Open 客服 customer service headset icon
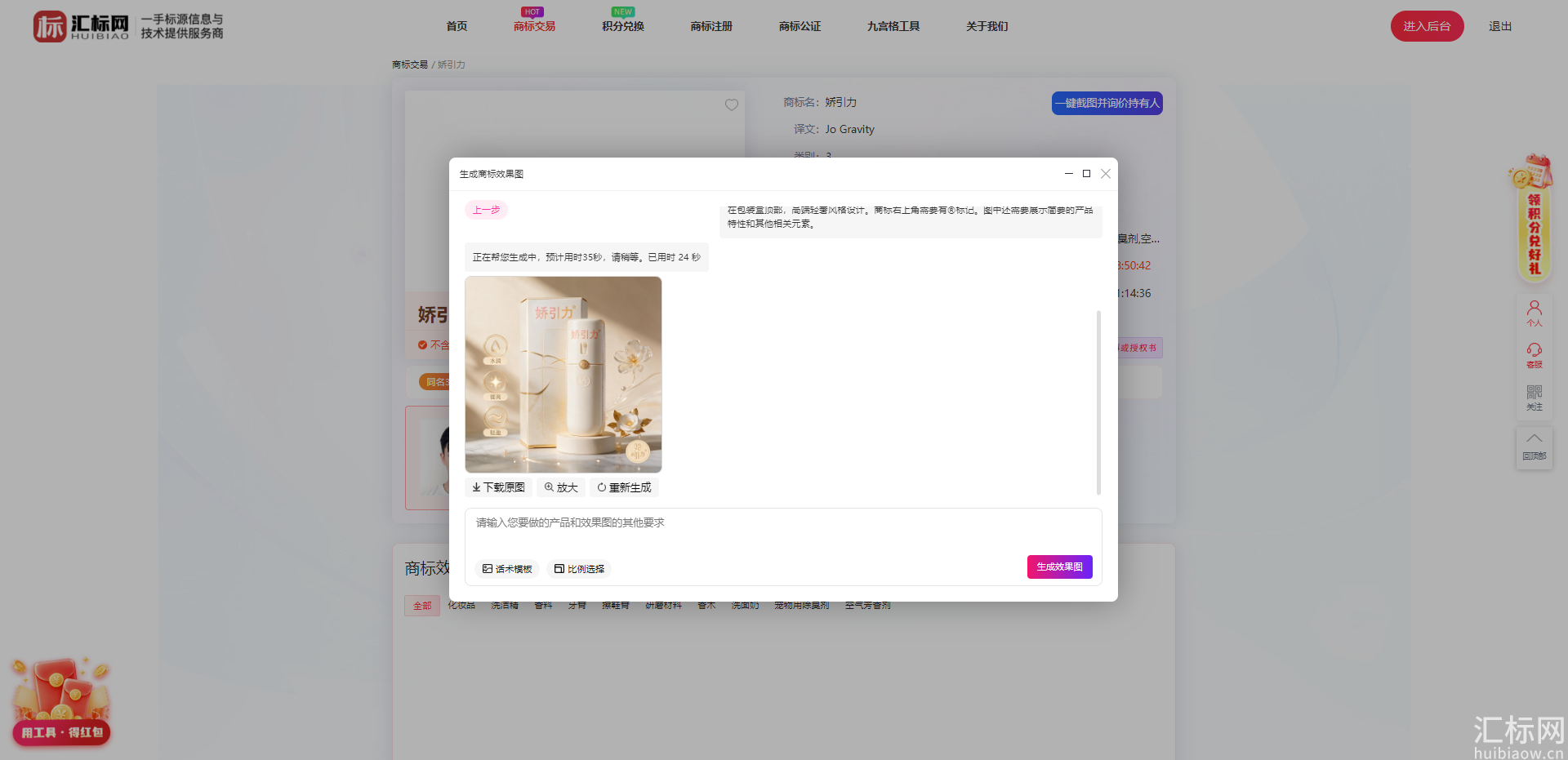This screenshot has height=760, width=1568. 1535,355
